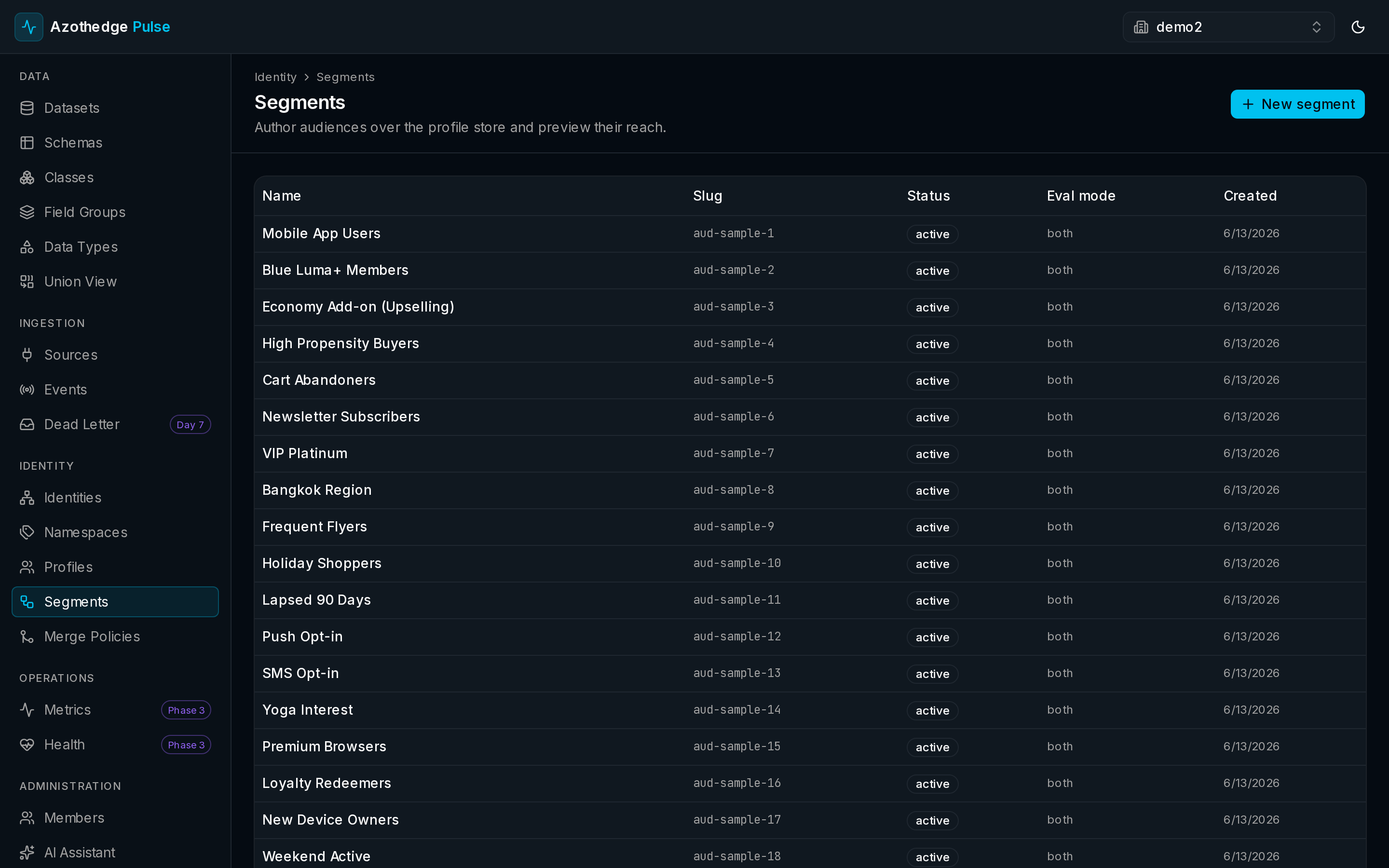Screen dimensions: 1389x868
Task: Click the Classes icon in sidebar
Action: coord(27,177)
